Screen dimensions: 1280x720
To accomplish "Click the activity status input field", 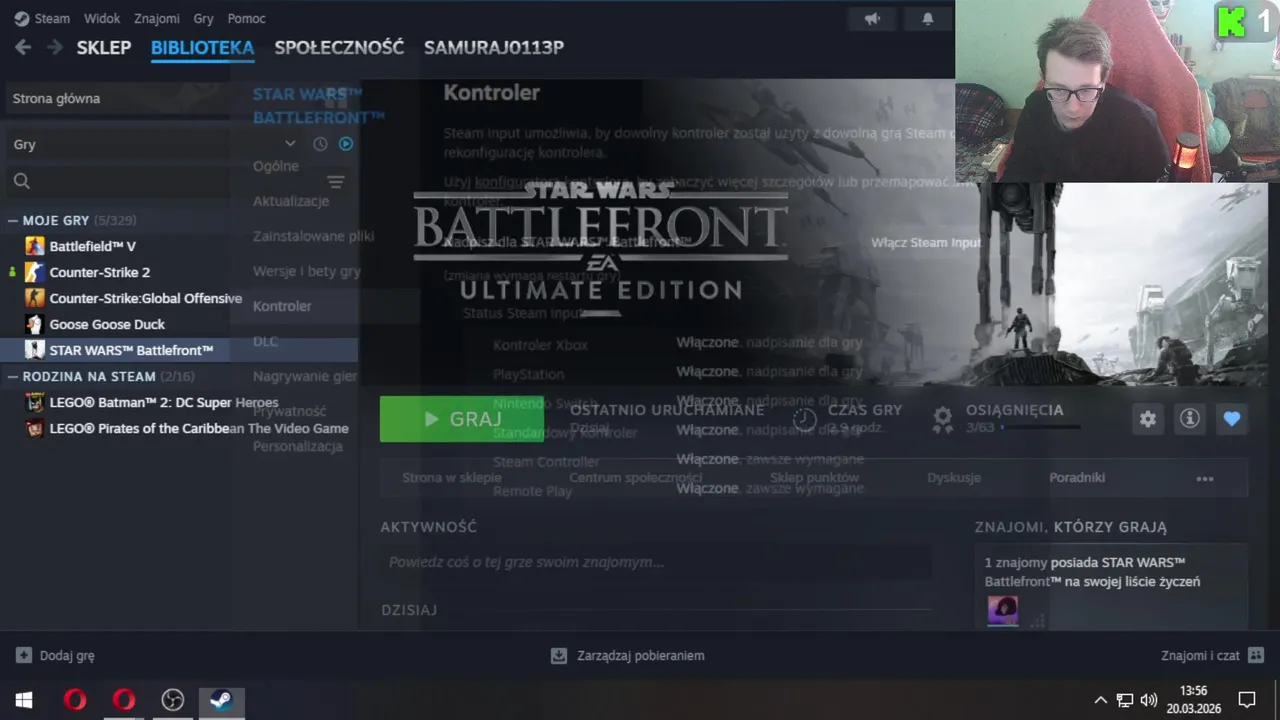I will (656, 562).
